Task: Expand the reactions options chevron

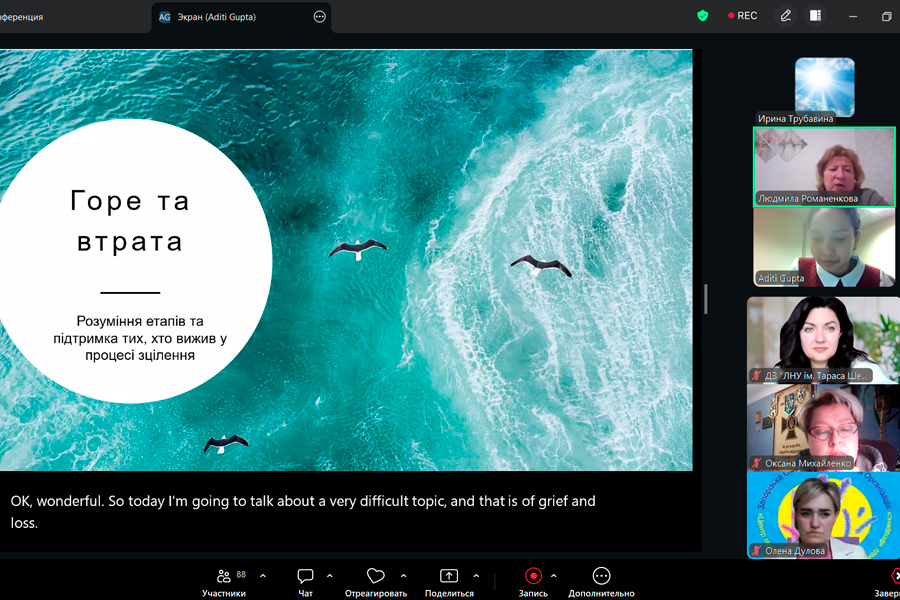Action: [x=404, y=575]
